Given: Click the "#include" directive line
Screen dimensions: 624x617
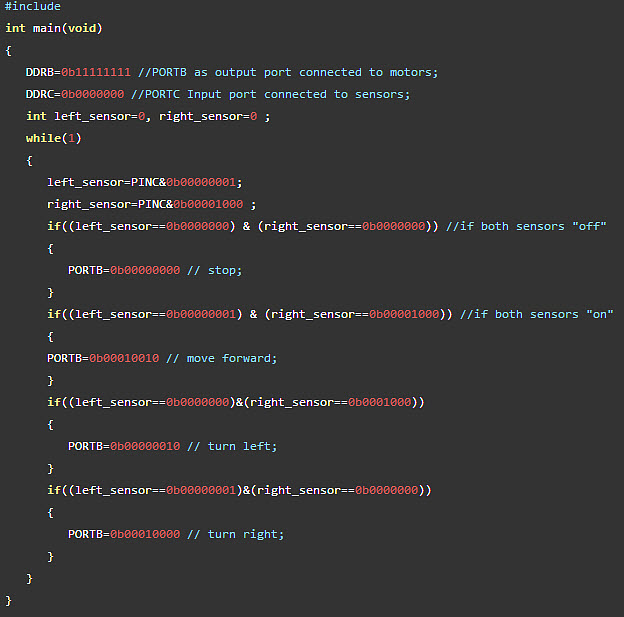Looking at the screenshot, I should [x=33, y=6].
